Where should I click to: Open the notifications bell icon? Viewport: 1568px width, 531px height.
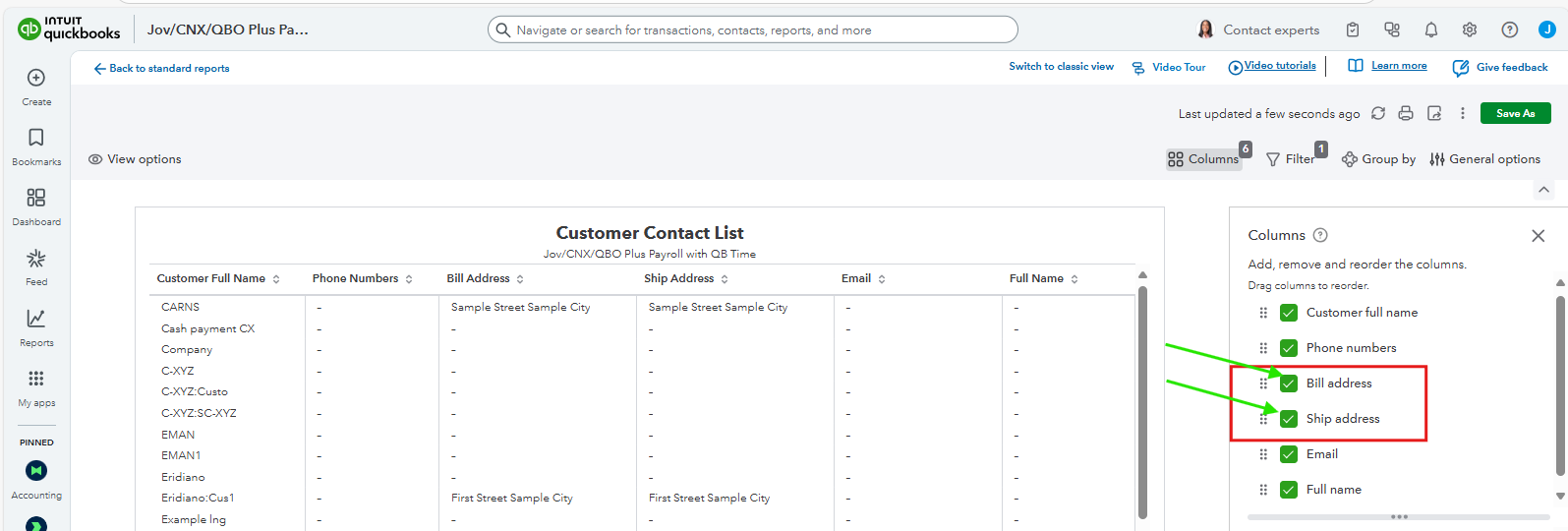pyautogui.click(x=1431, y=29)
